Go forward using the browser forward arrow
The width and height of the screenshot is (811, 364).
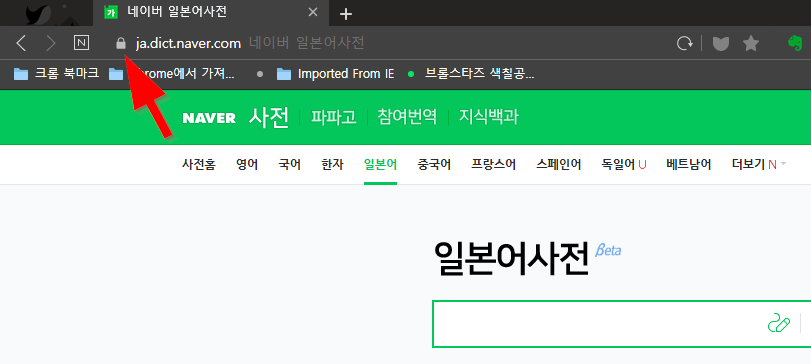point(51,43)
